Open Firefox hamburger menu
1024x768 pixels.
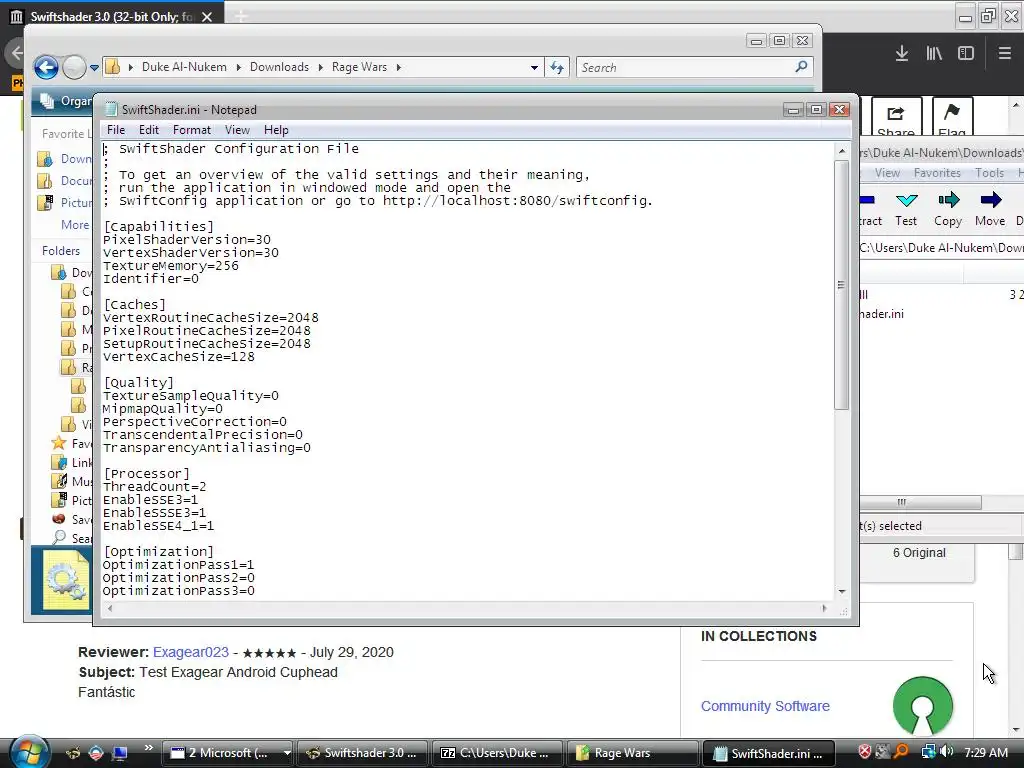tap(1004, 54)
